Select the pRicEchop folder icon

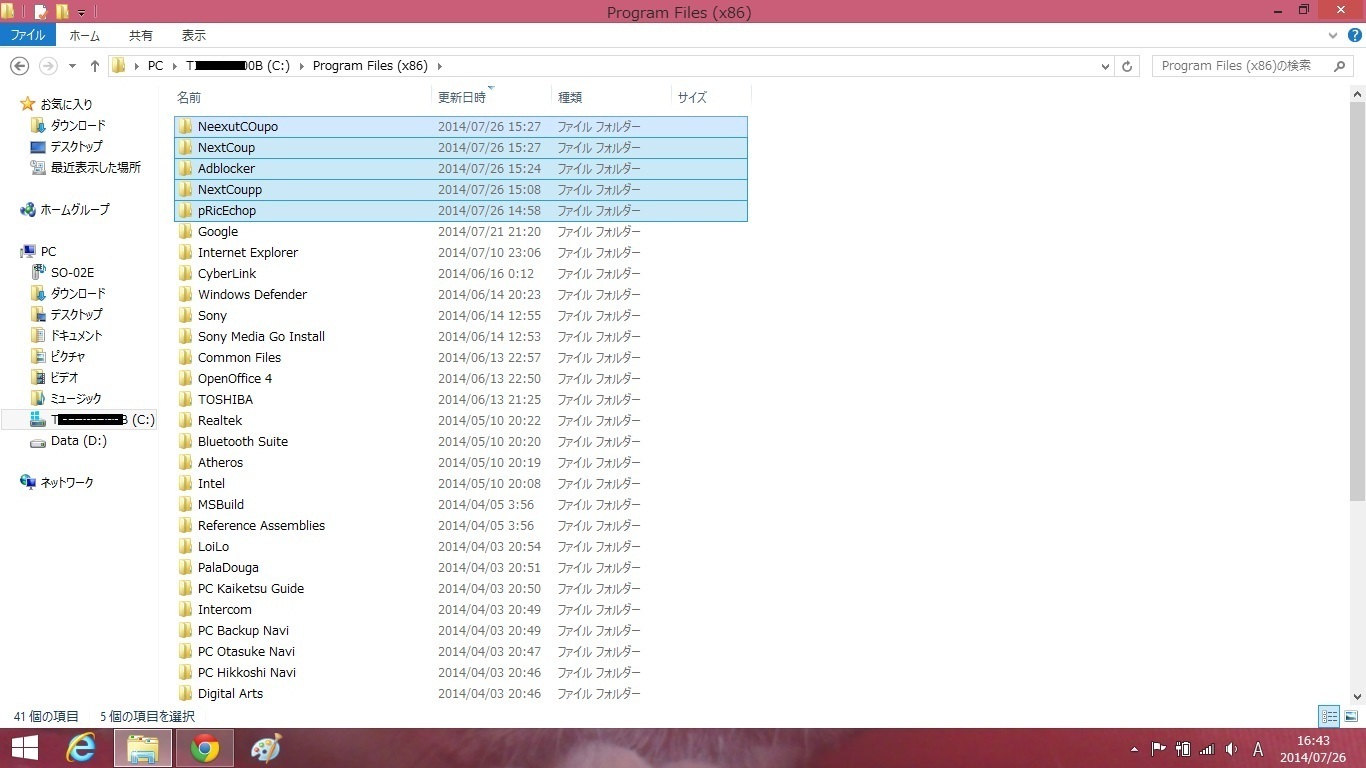185,211
